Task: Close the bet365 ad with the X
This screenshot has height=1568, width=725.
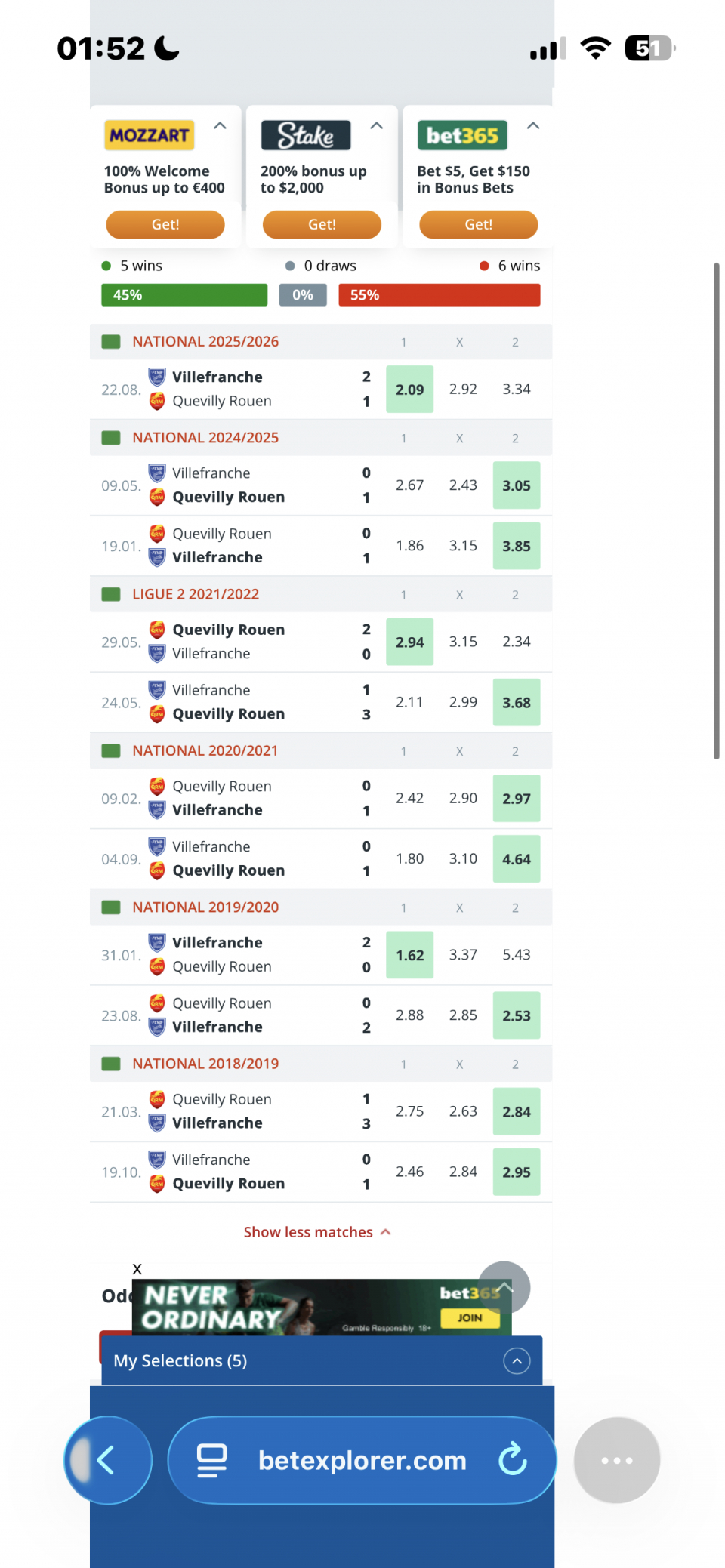Action: click(x=137, y=1269)
